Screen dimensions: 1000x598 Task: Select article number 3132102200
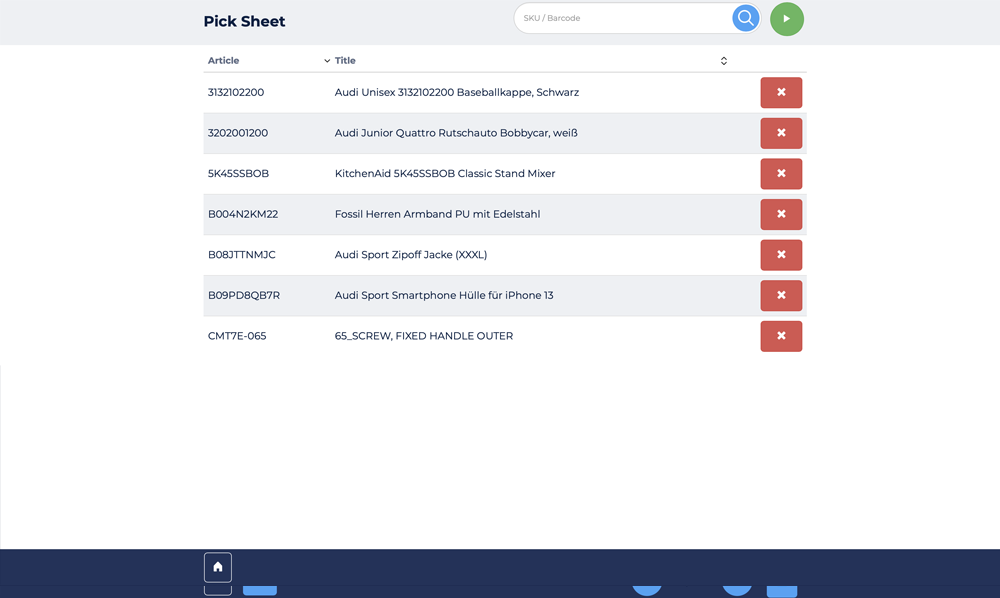click(x=236, y=92)
